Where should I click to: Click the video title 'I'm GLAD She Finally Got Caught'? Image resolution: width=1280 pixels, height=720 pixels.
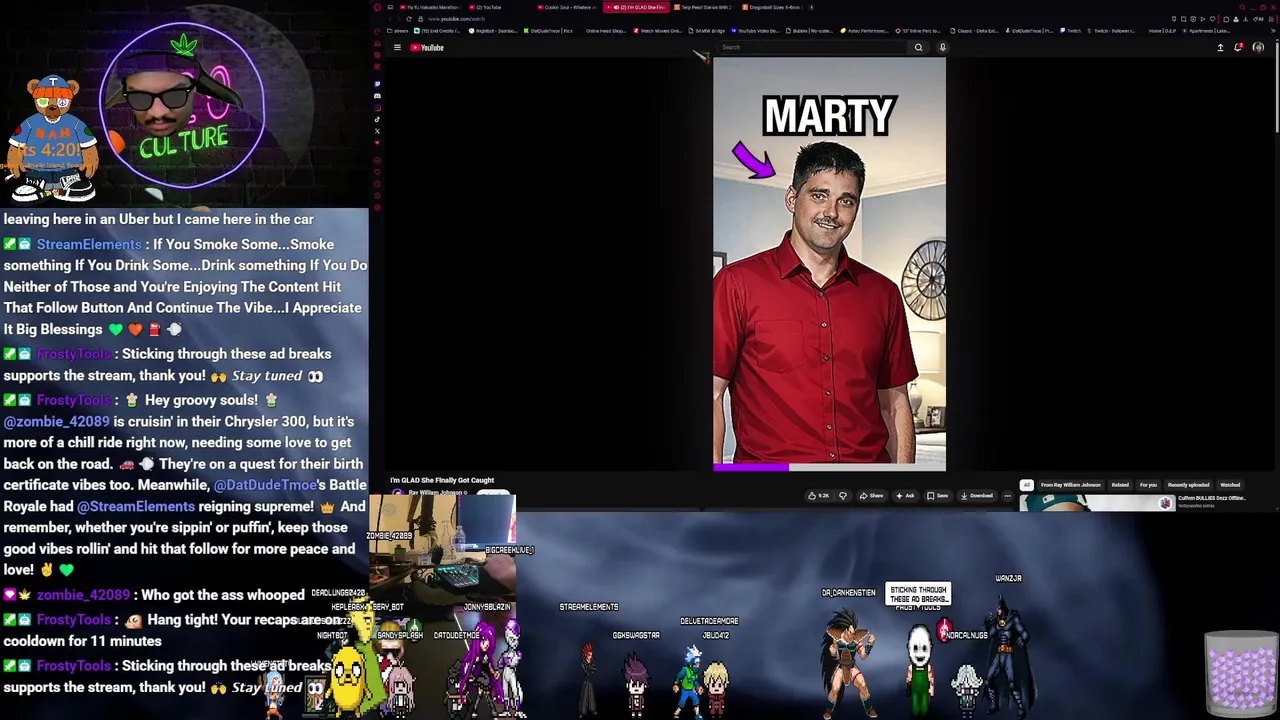[x=442, y=480]
